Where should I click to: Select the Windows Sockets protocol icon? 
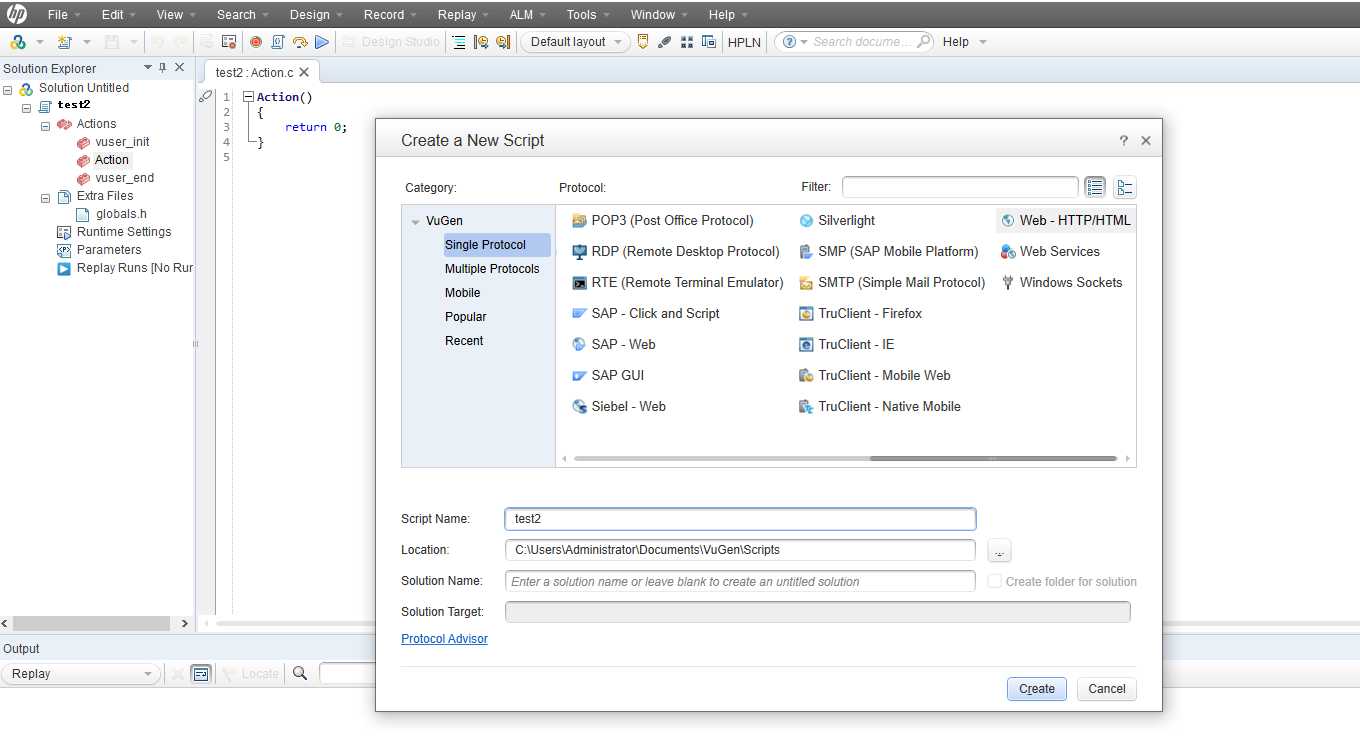[1008, 283]
